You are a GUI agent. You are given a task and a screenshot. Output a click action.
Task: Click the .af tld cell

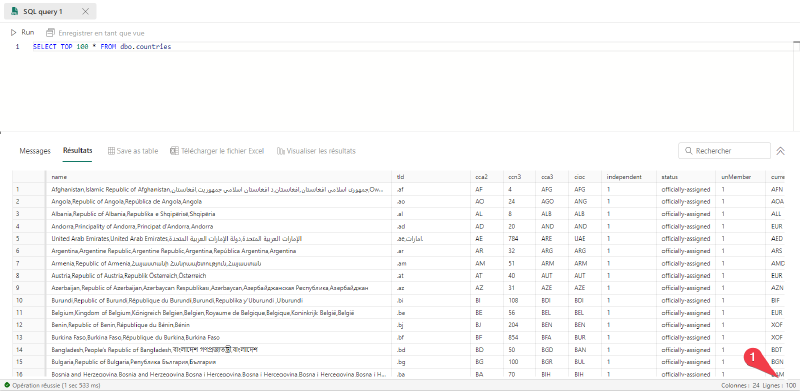pyautogui.click(x=431, y=189)
